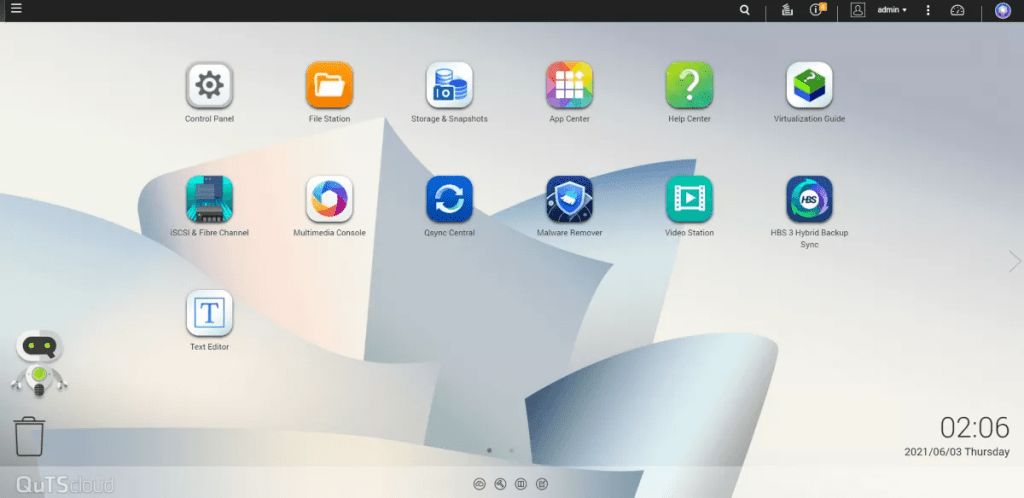The image size is (1024, 498).
Task: Open the hamburger main menu
Action: (16, 8)
